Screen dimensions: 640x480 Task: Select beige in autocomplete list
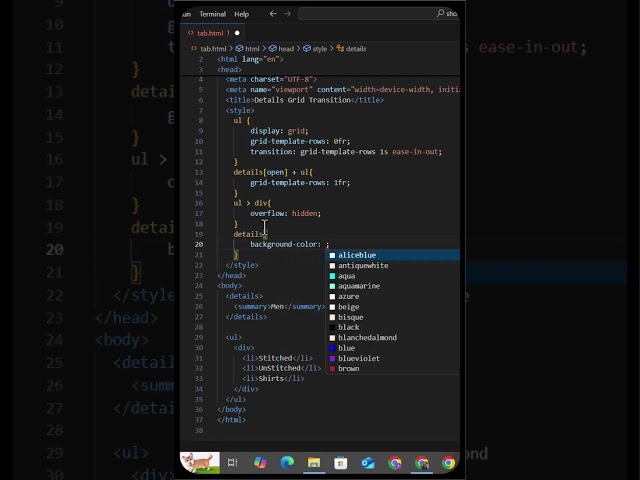pos(393,307)
